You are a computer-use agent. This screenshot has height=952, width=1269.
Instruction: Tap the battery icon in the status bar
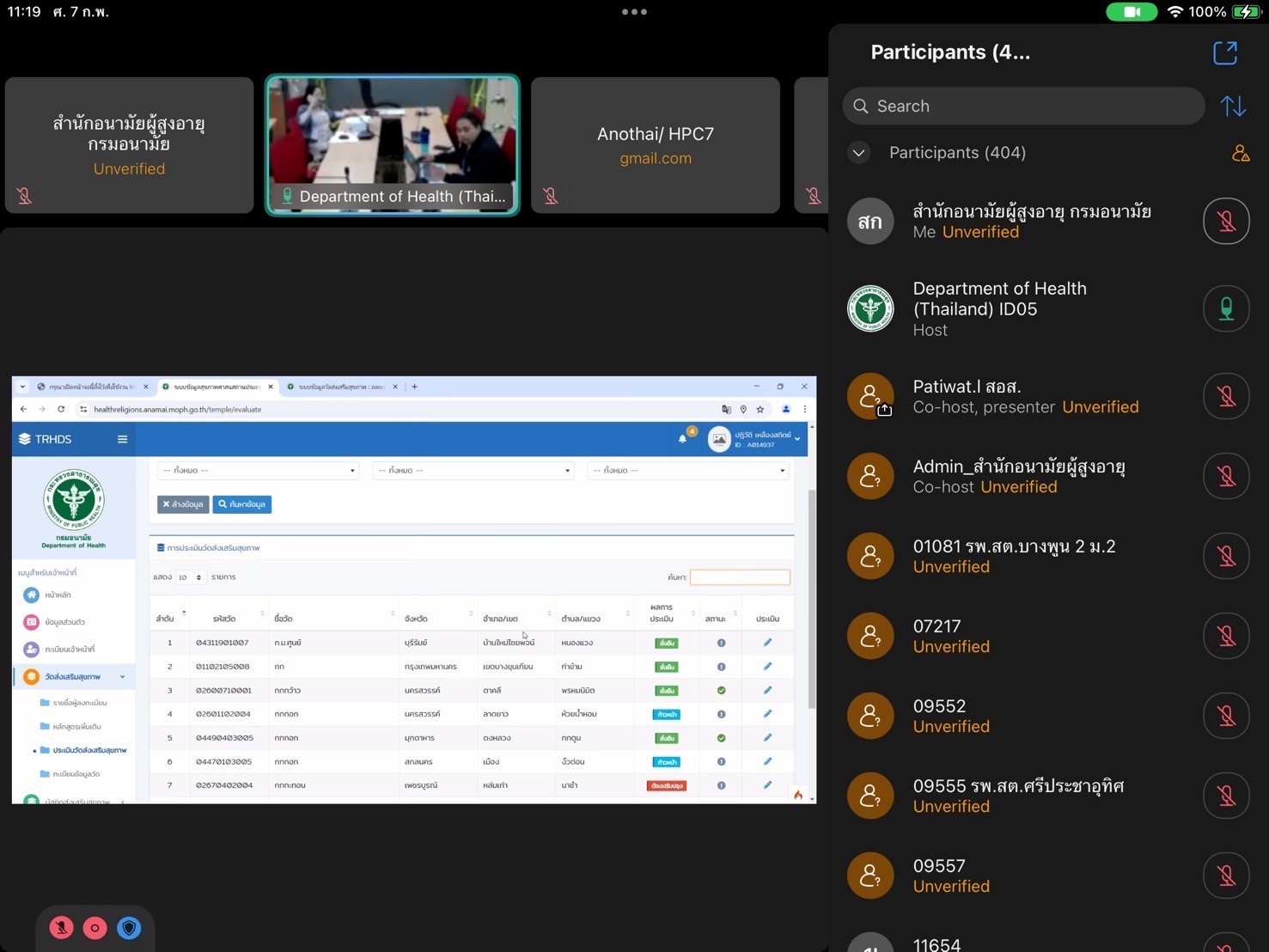pyautogui.click(x=1245, y=12)
